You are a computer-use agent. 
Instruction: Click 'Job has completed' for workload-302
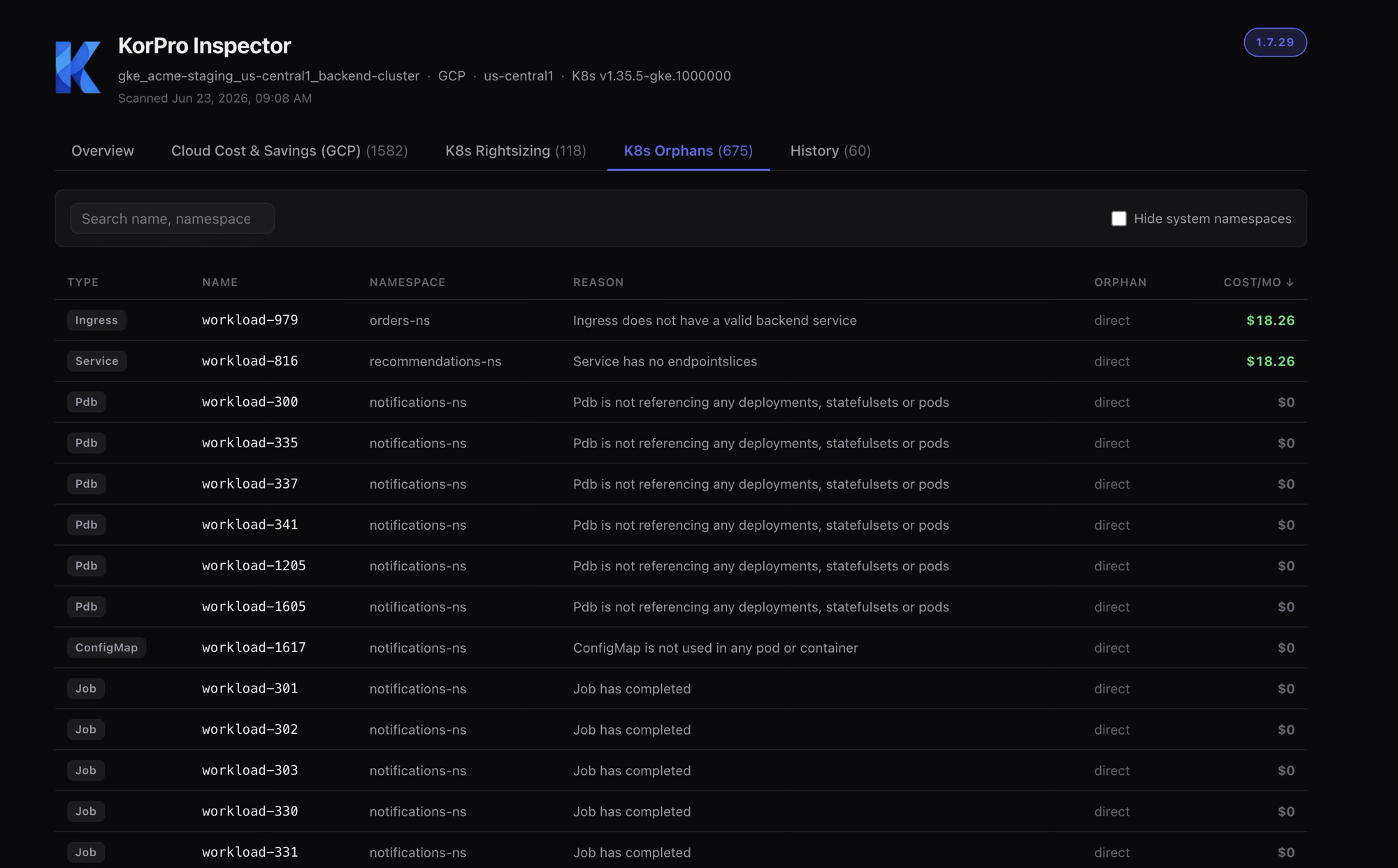632,730
